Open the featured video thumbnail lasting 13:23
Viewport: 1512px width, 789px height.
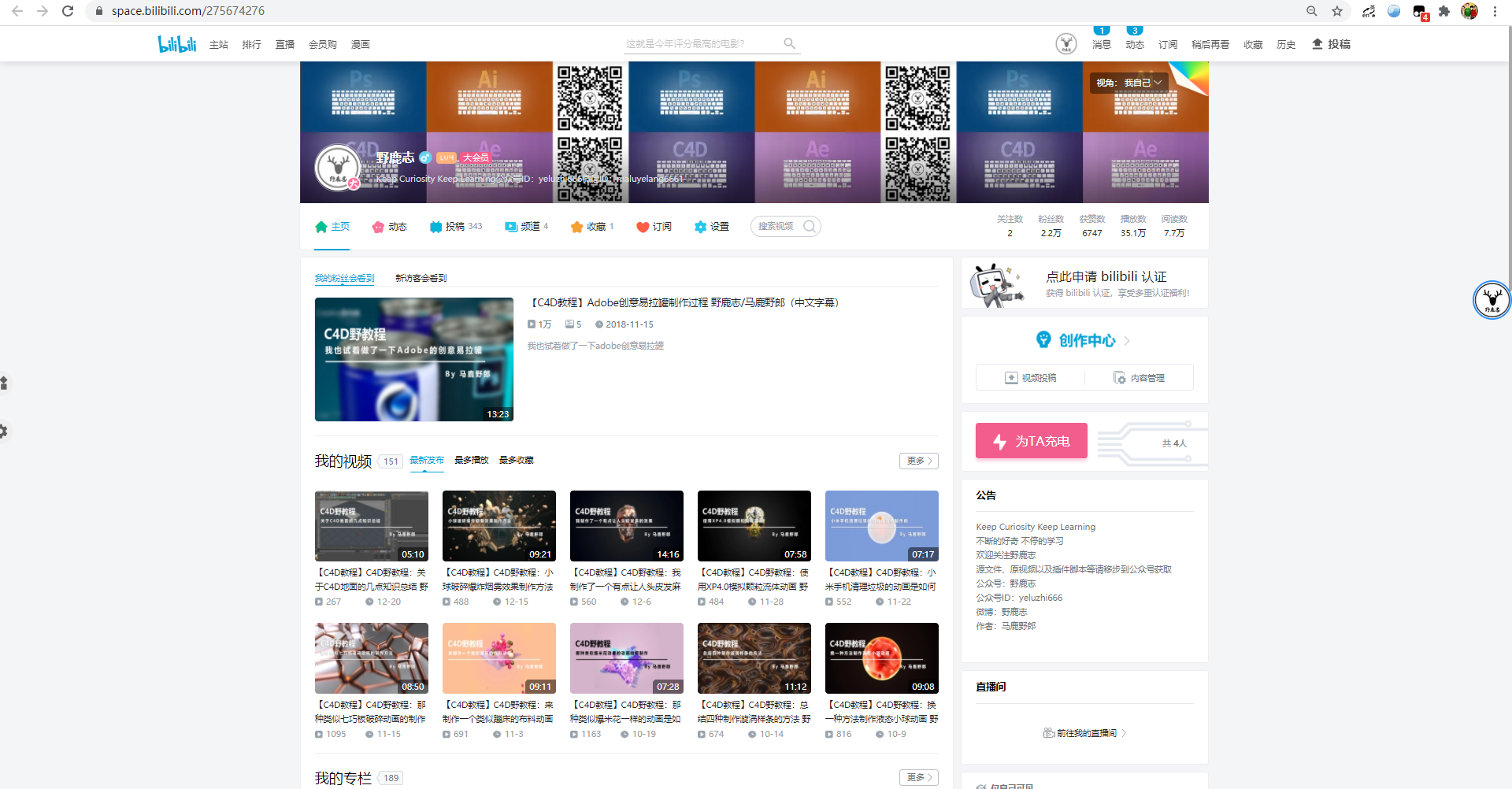[x=414, y=359]
